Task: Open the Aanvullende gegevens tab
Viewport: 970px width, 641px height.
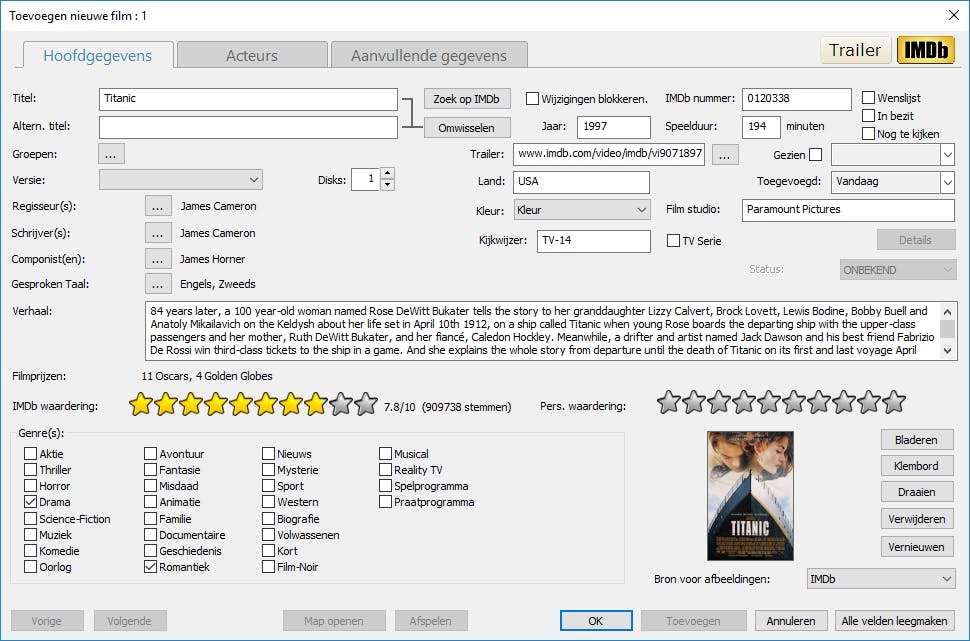Action: (428, 56)
